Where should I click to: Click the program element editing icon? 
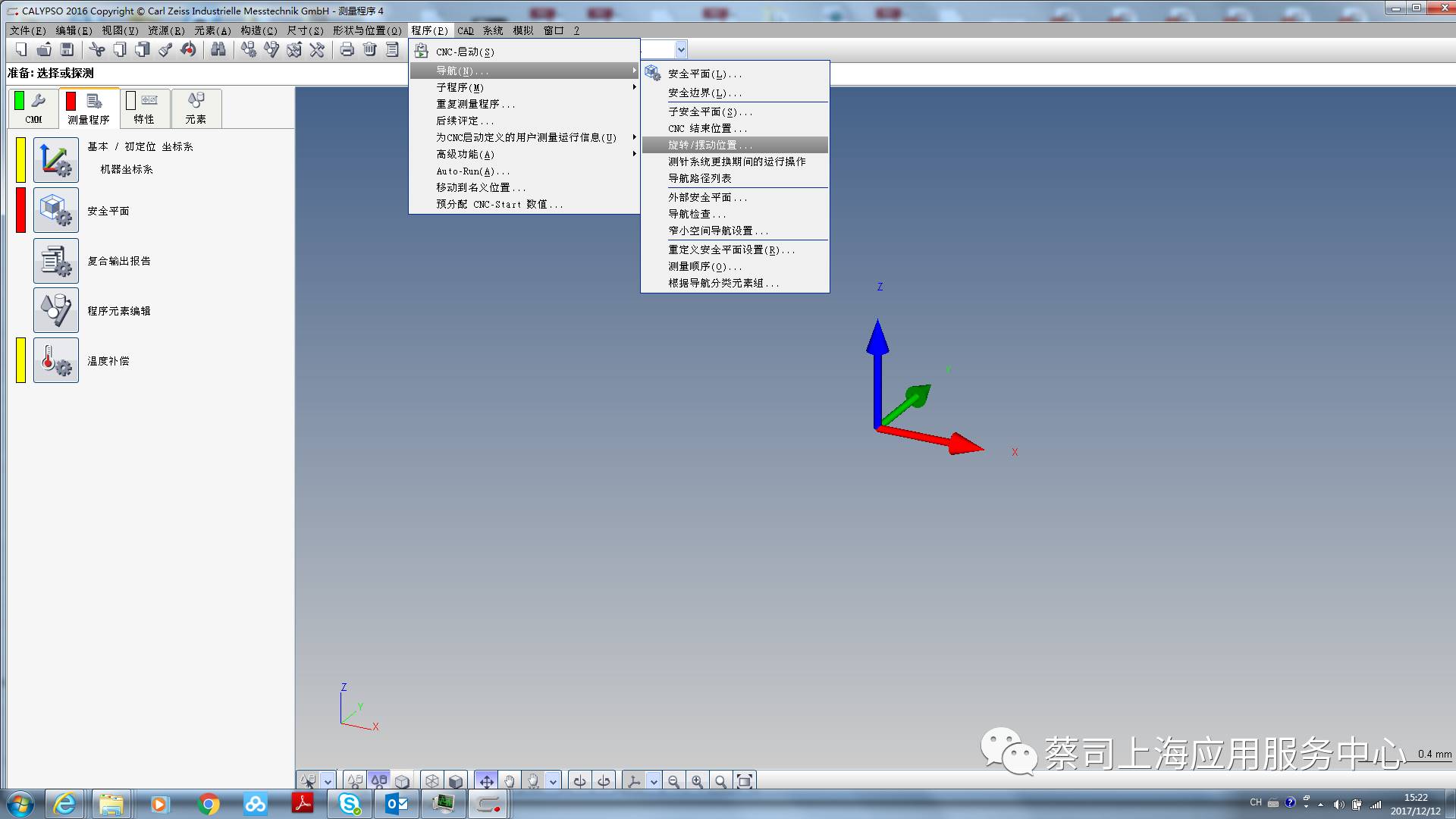[56, 310]
